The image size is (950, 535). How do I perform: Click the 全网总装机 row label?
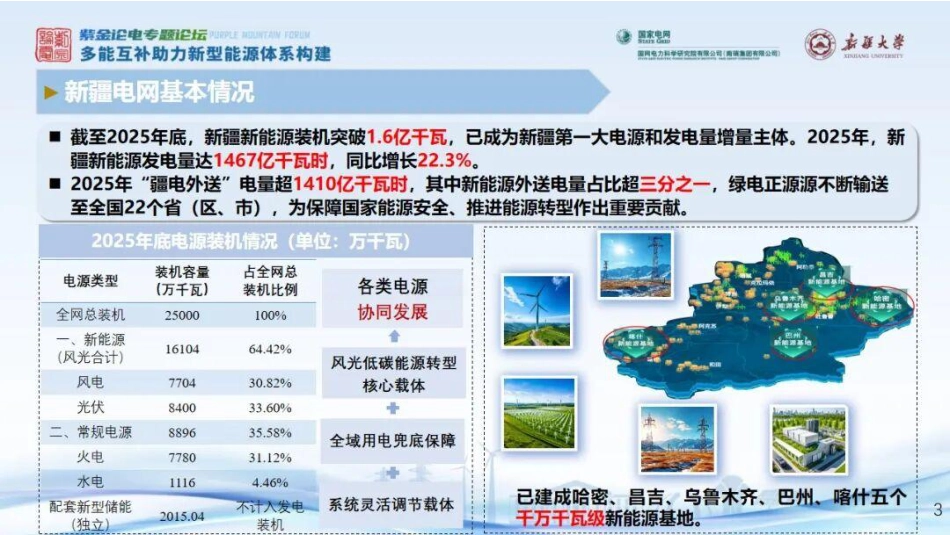pyautogui.click(x=90, y=315)
